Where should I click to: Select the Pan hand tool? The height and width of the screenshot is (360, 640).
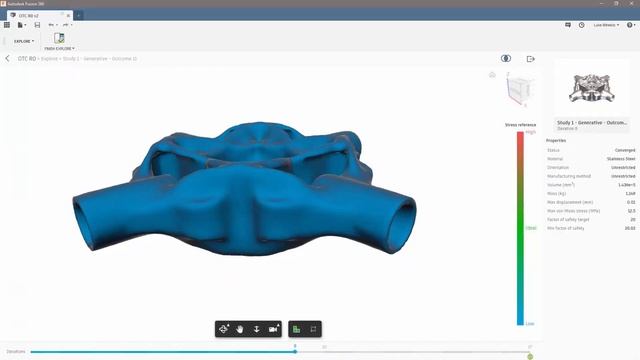(x=240, y=329)
